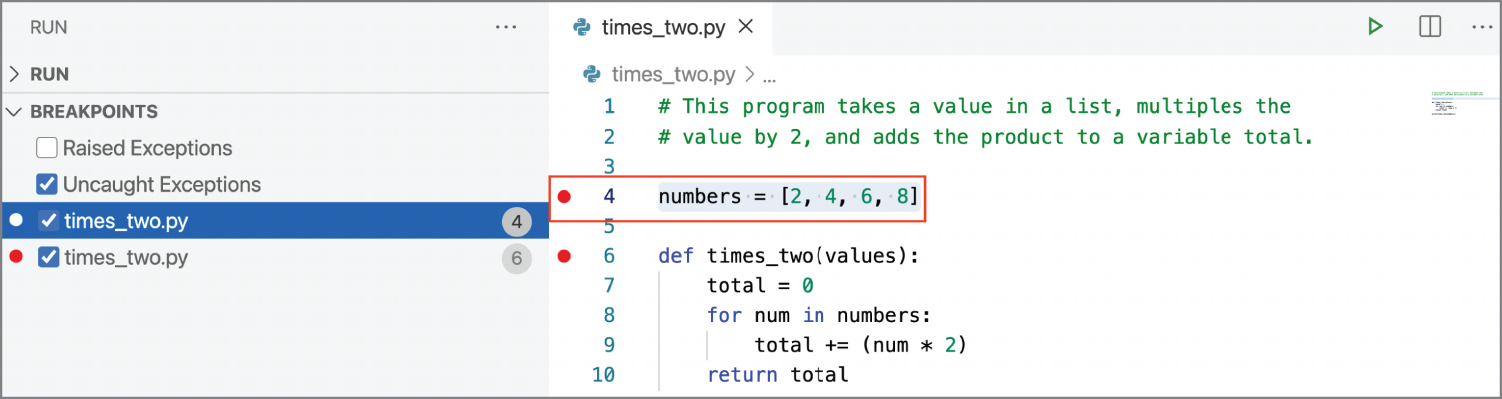
Task: Expand the RUN section chevron
Action: (14, 75)
